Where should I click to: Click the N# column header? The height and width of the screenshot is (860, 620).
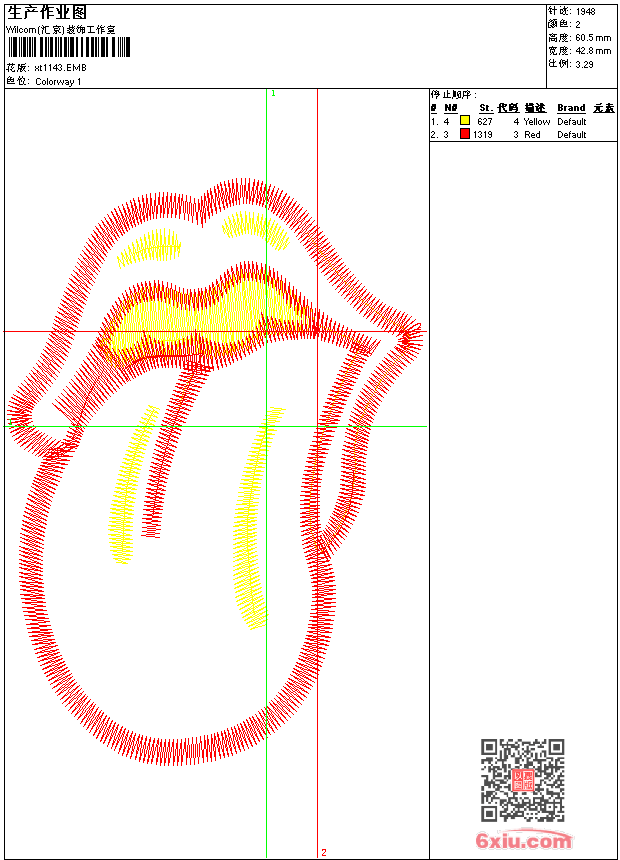pyautogui.click(x=450, y=108)
